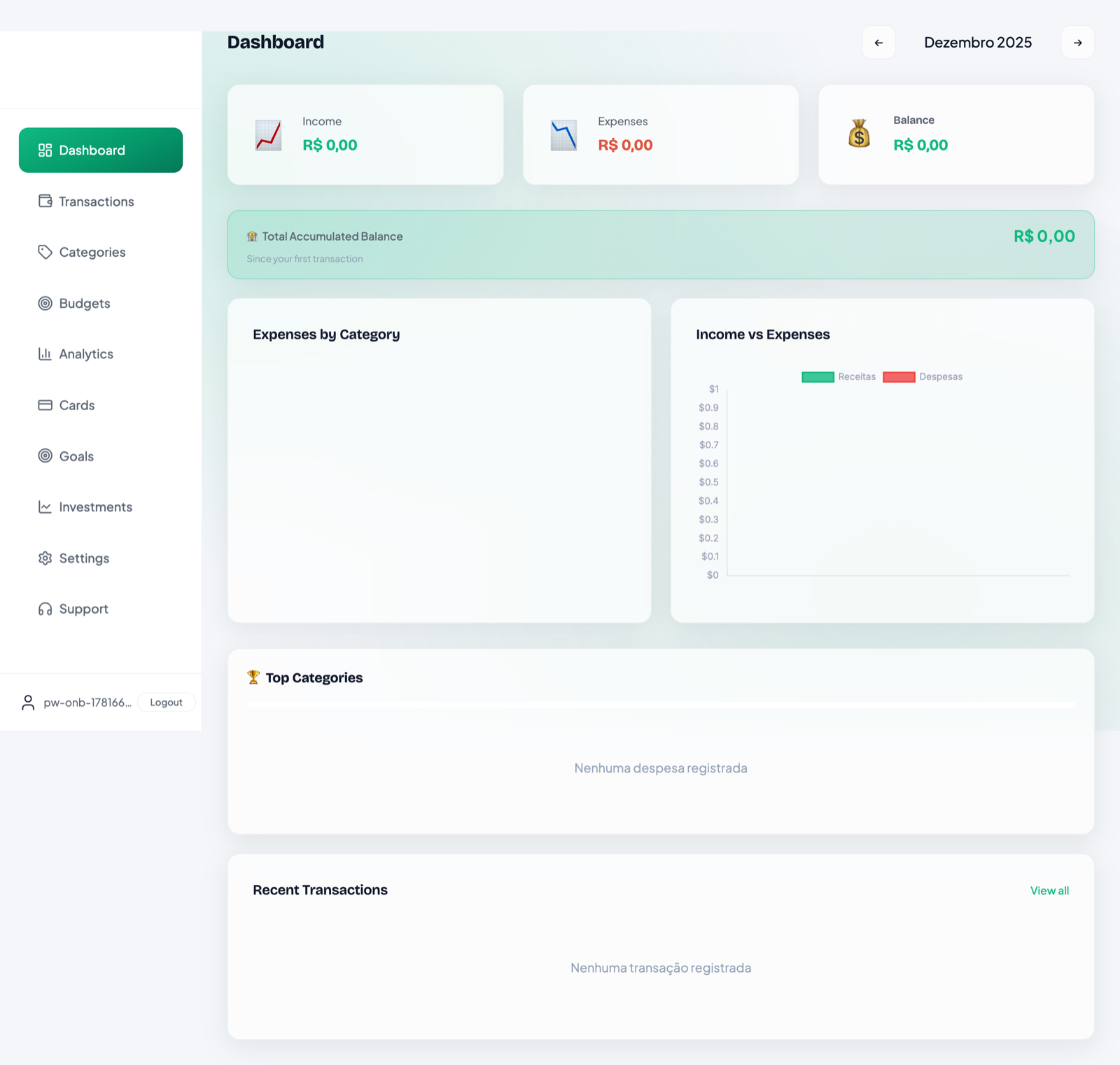Click the pw-onb-178166... username
The width and height of the screenshot is (1120, 1065).
87,703
